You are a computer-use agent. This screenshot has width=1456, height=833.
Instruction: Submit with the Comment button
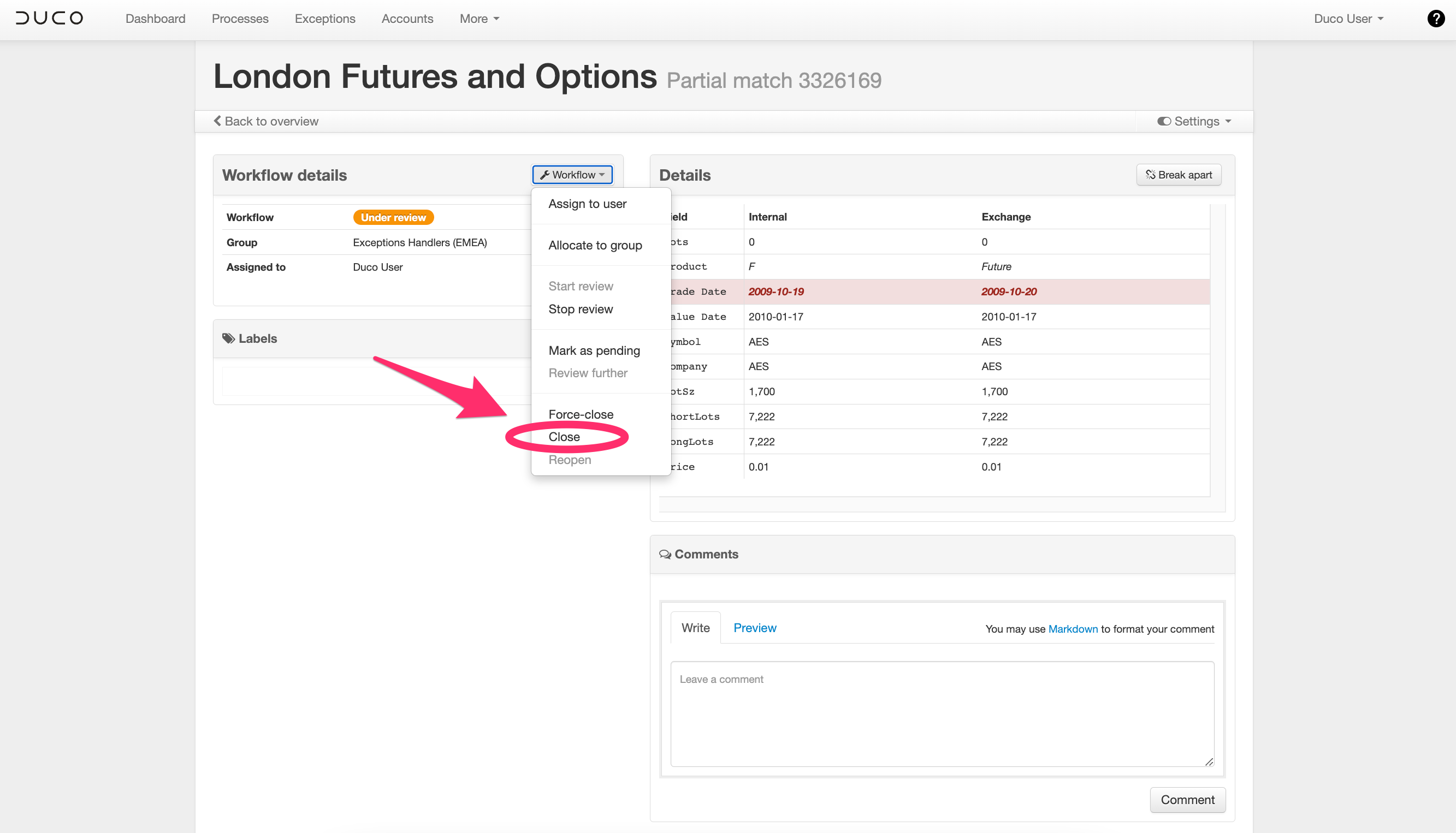click(x=1188, y=800)
